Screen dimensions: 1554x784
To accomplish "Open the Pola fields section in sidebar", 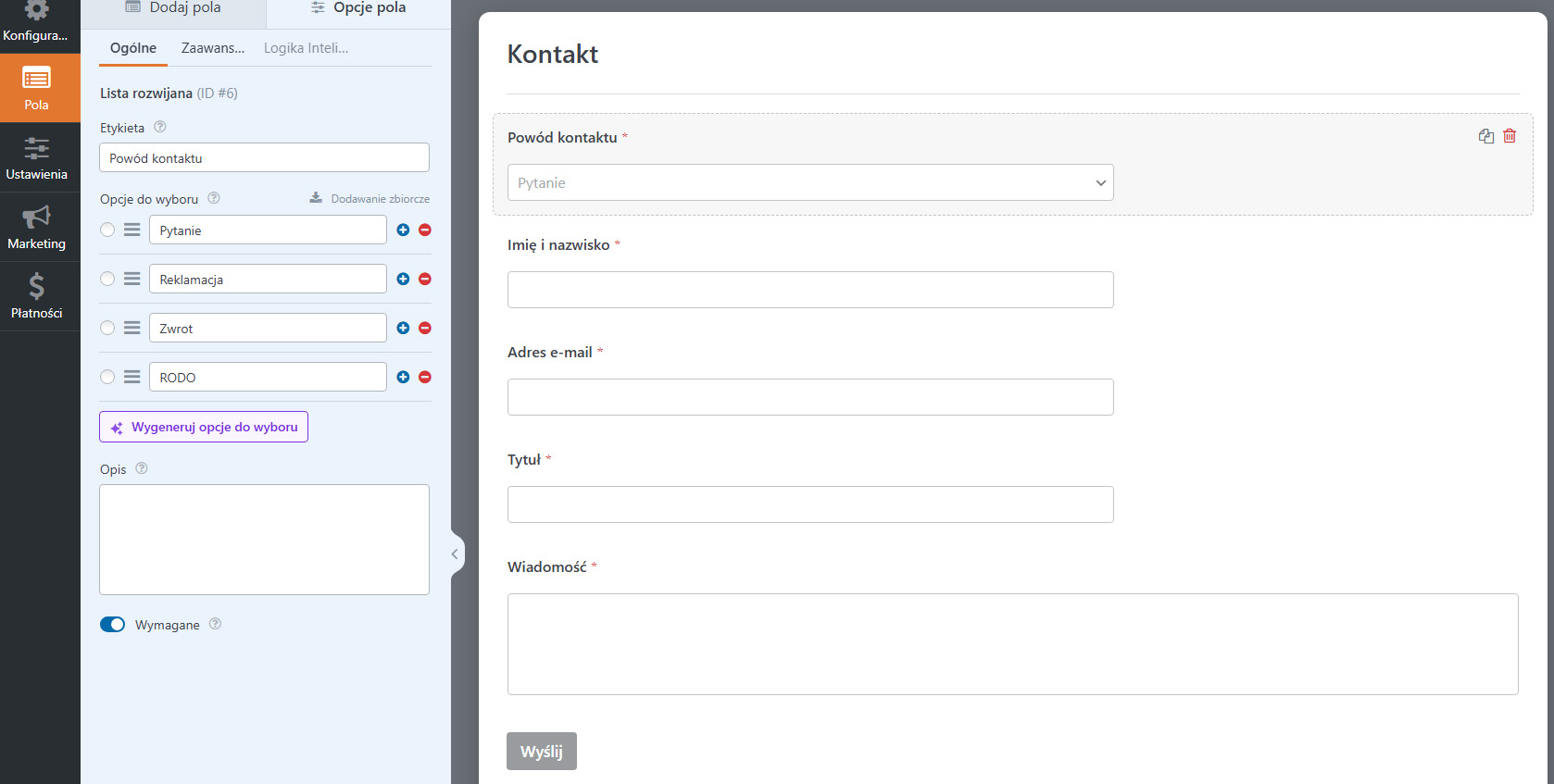I will click(x=37, y=88).
